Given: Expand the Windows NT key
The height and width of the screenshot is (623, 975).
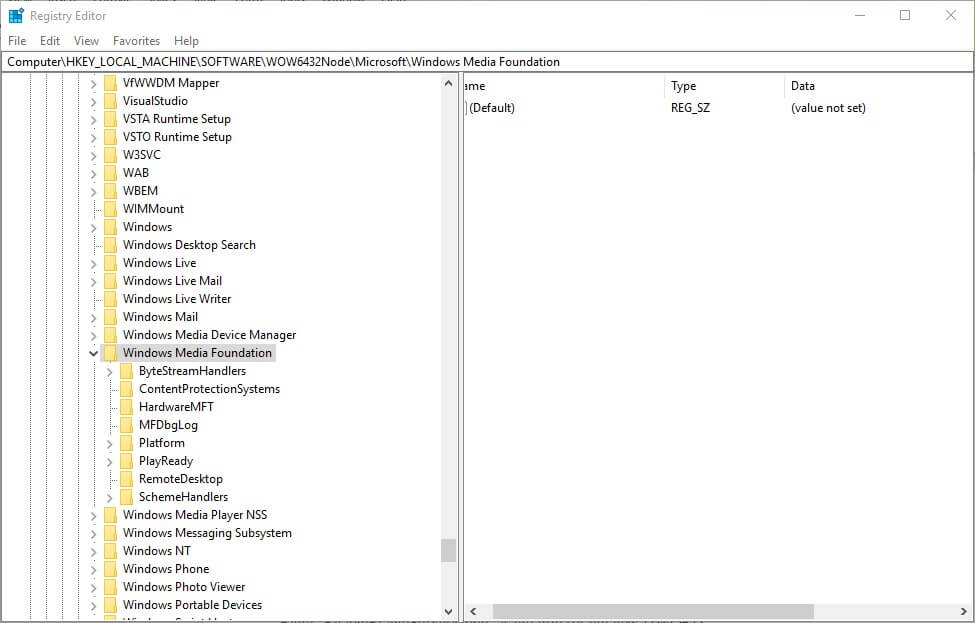Looking at the screenshot, I should coord(93,551).
